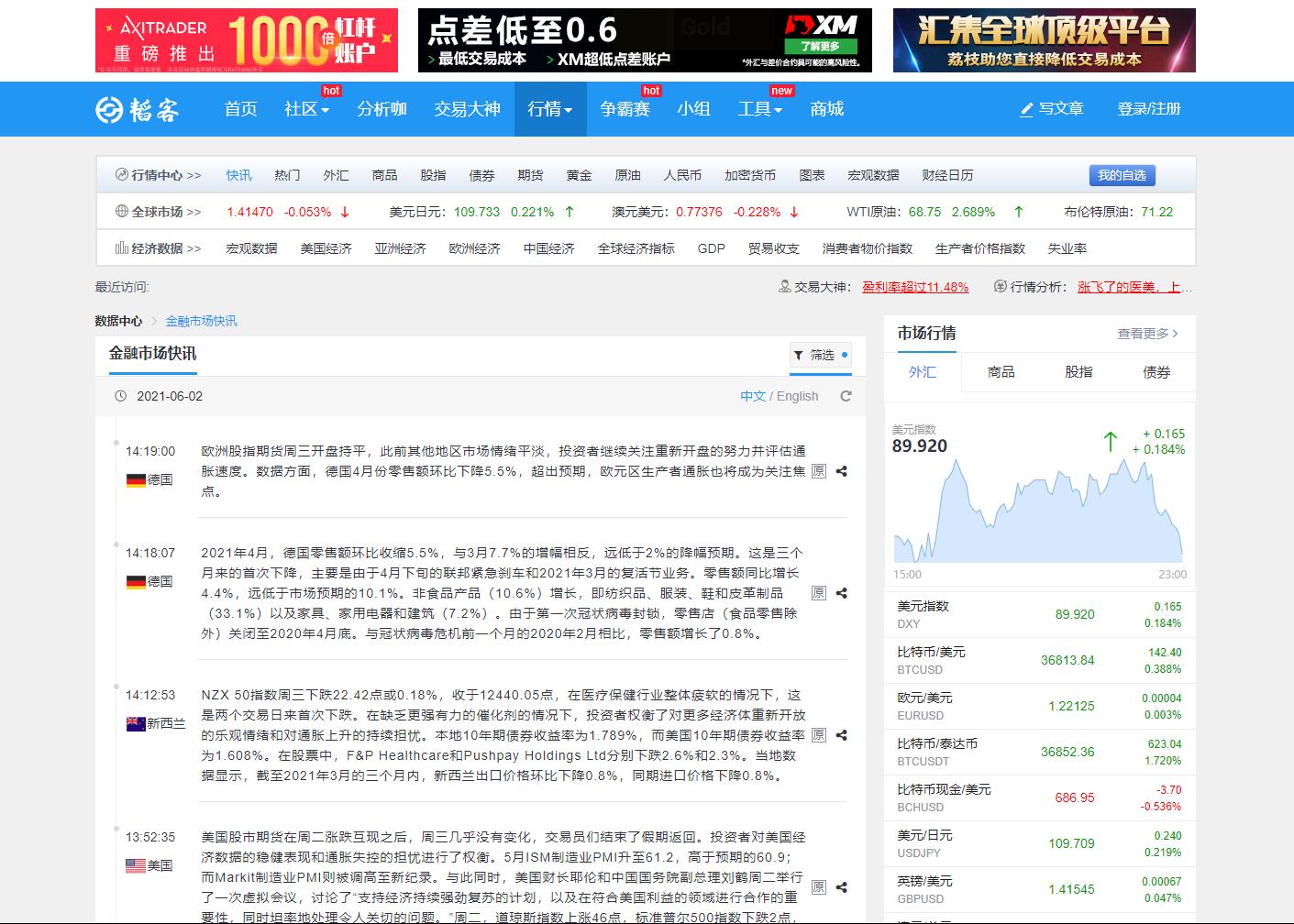
Task: Click the 行情中心 chart icon
Action: point(121,174)
